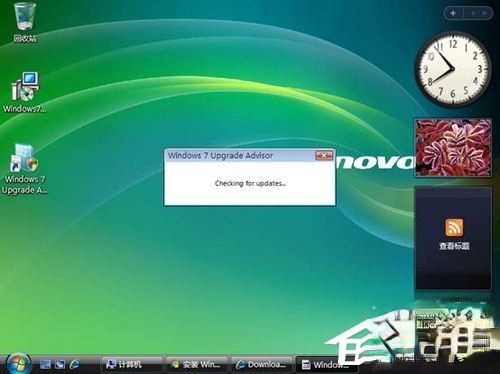Select the Windows 7 Upgrade Advisor shortcut
The width and height of the screenshot is (500, 374).
pyautogui.click(x=24, y=169)
